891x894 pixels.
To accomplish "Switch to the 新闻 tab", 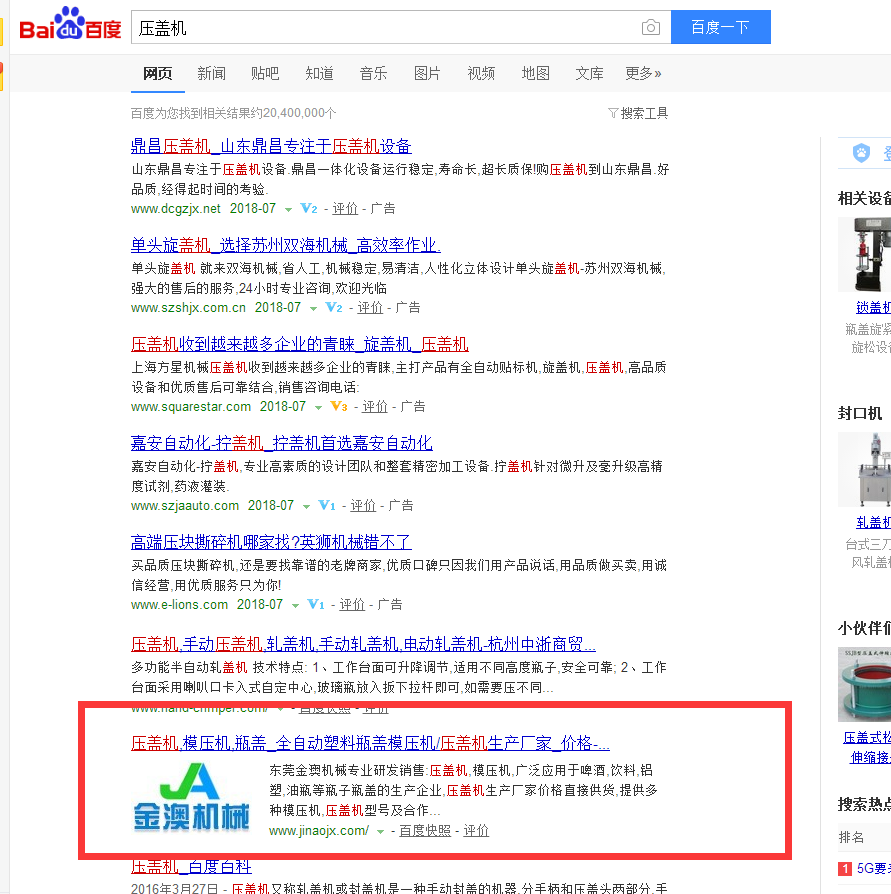I will pos(211,72).
